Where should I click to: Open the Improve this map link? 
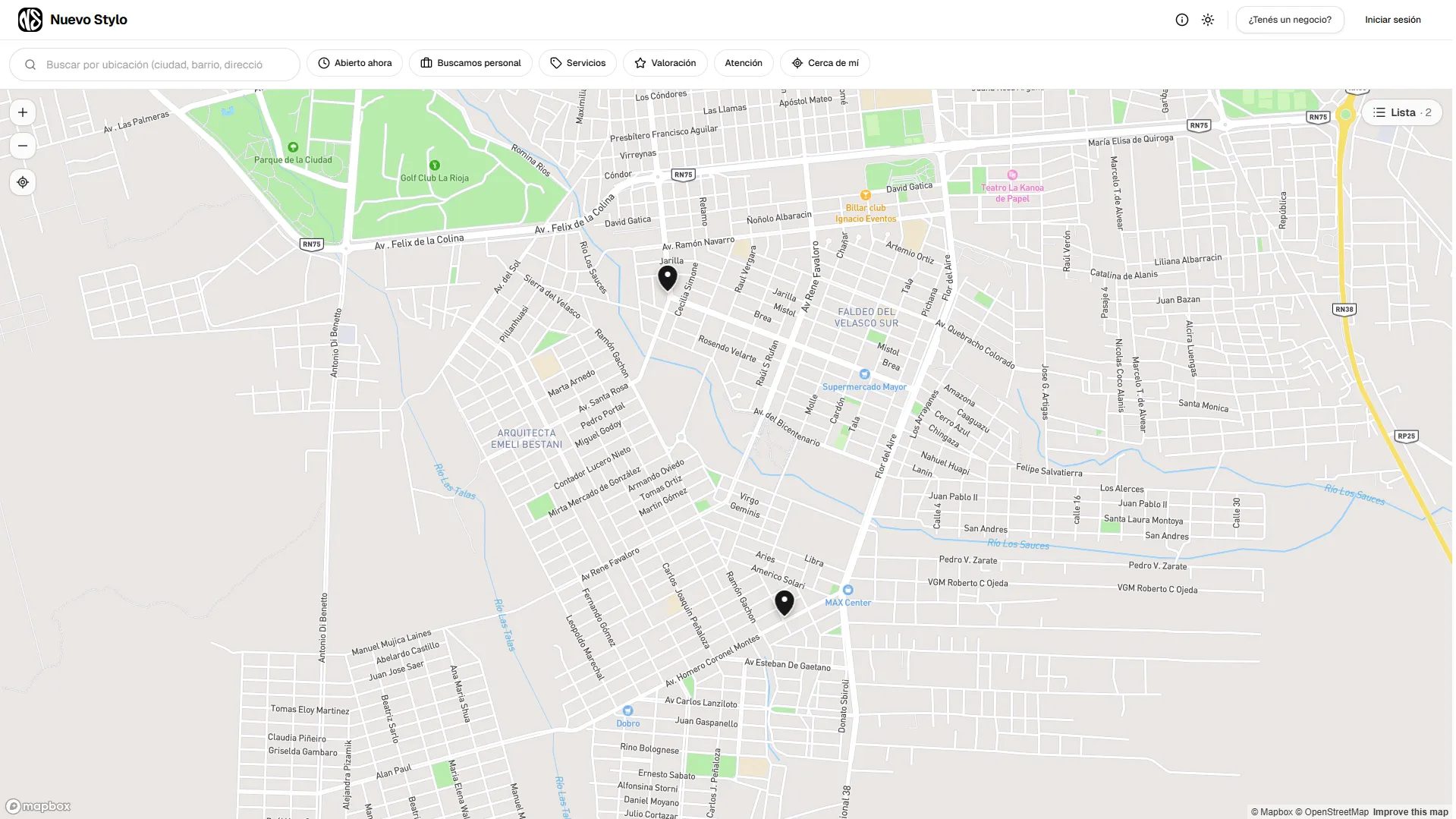point(1410,812)
